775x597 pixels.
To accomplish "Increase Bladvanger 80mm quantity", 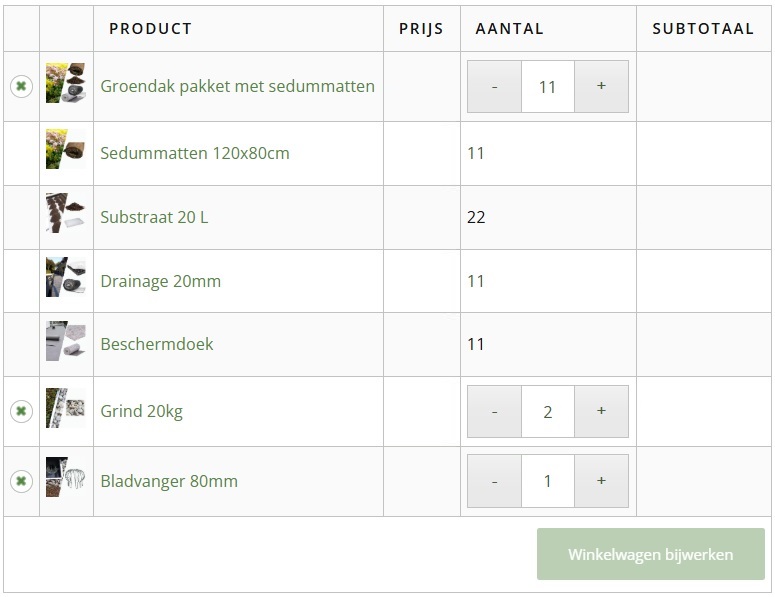I will pos(601,481).
